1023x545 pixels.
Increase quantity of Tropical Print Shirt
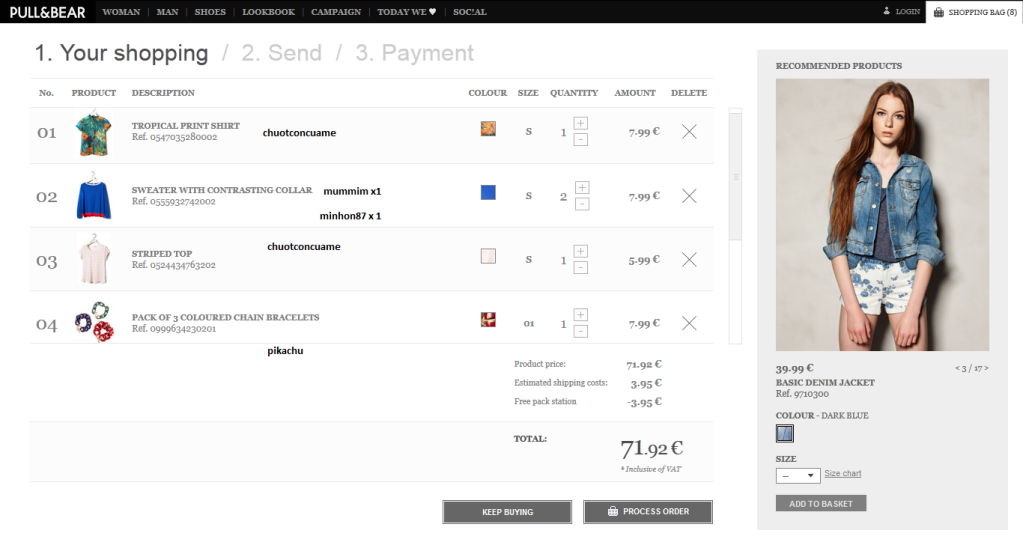581,123
